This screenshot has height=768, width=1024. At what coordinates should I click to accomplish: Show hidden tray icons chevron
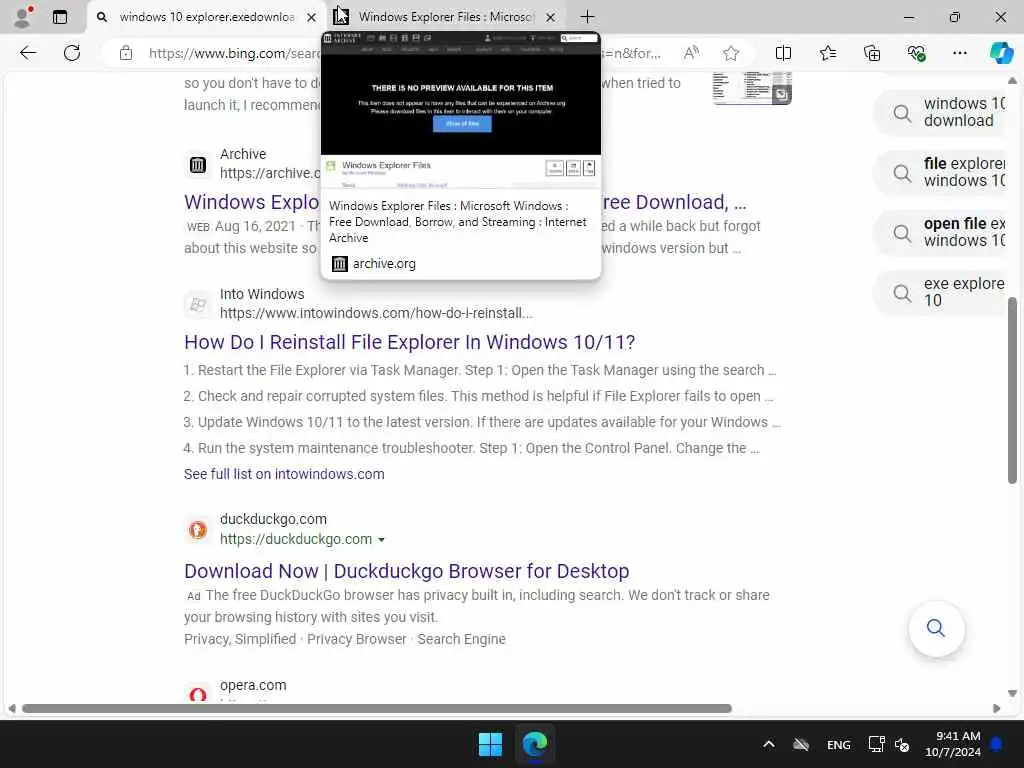769,744
